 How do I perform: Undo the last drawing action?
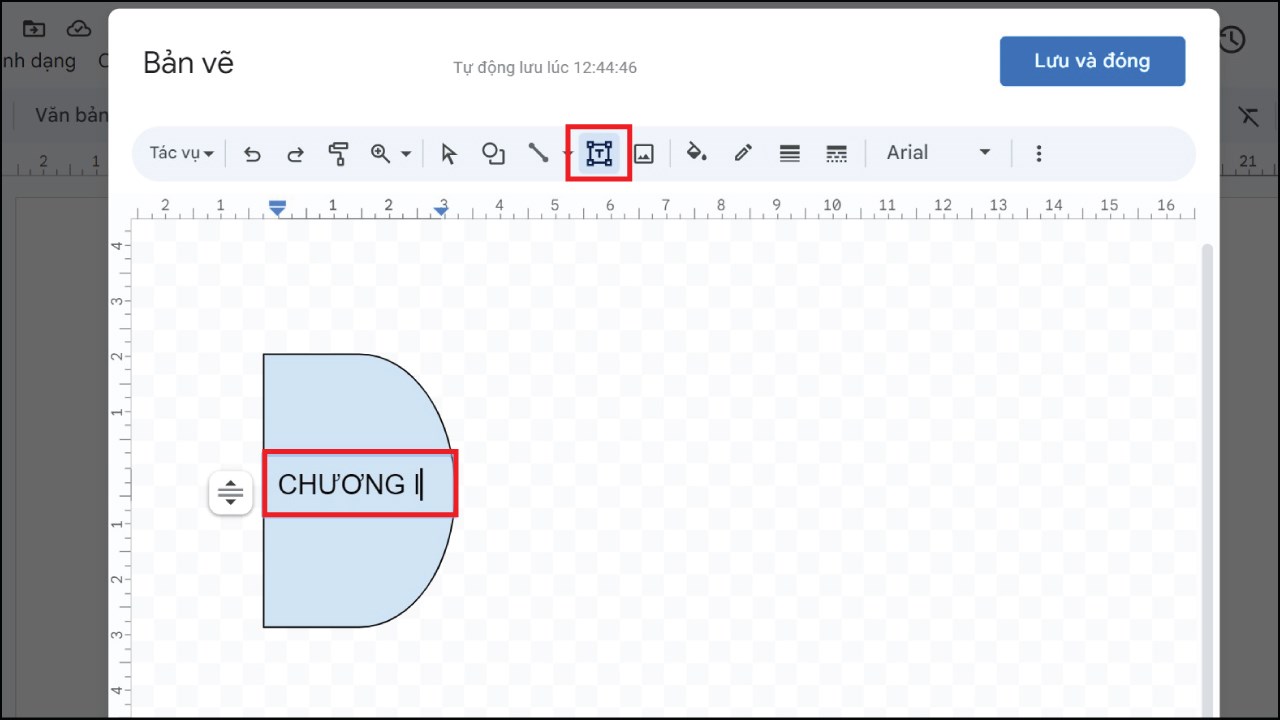point(252,154)
